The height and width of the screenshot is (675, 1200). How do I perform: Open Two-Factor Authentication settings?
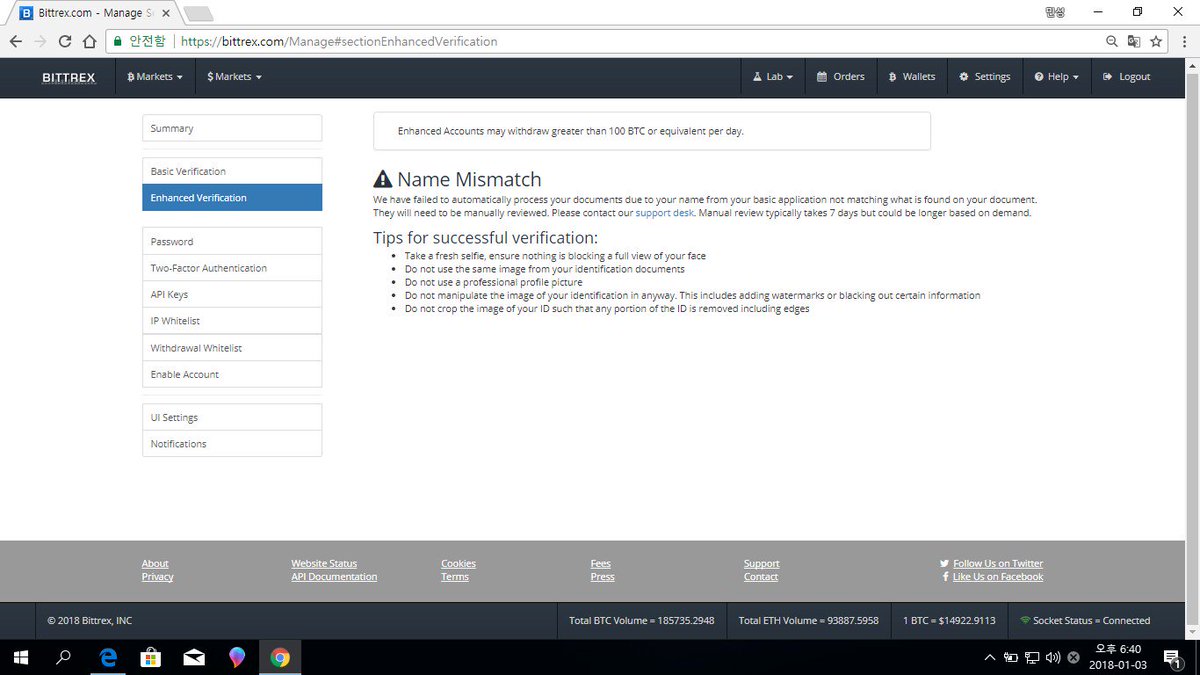[232, 268]
